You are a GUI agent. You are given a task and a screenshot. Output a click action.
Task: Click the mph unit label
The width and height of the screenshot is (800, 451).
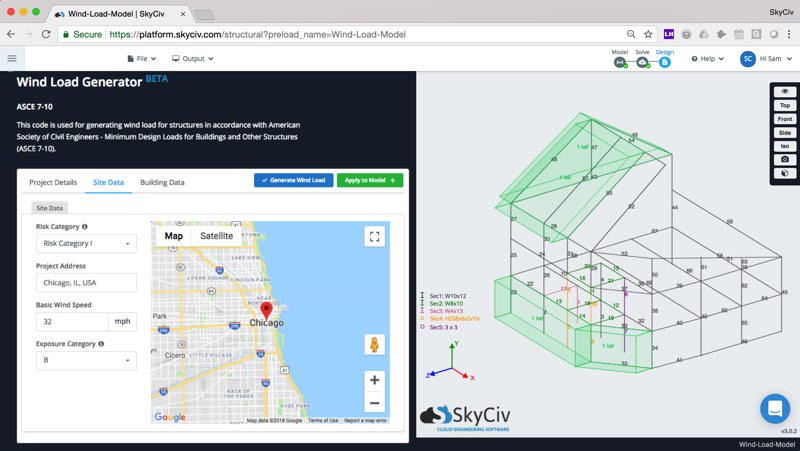click(x=122, y=321)
